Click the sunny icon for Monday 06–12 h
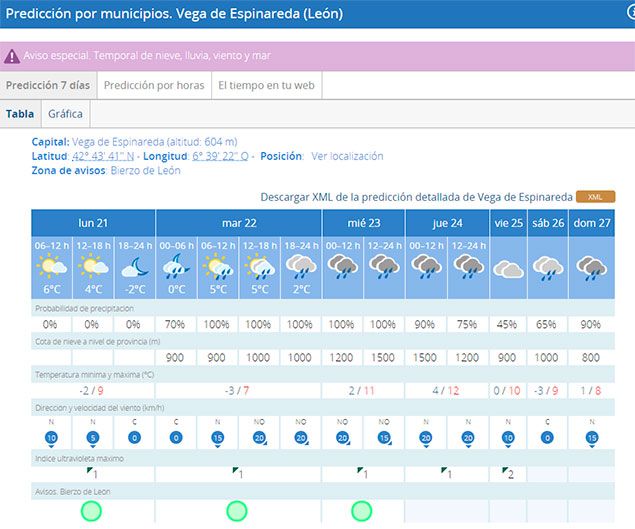The height and width of the screenshot is (529, 635). pyautogui.click(x=51, y=267)
